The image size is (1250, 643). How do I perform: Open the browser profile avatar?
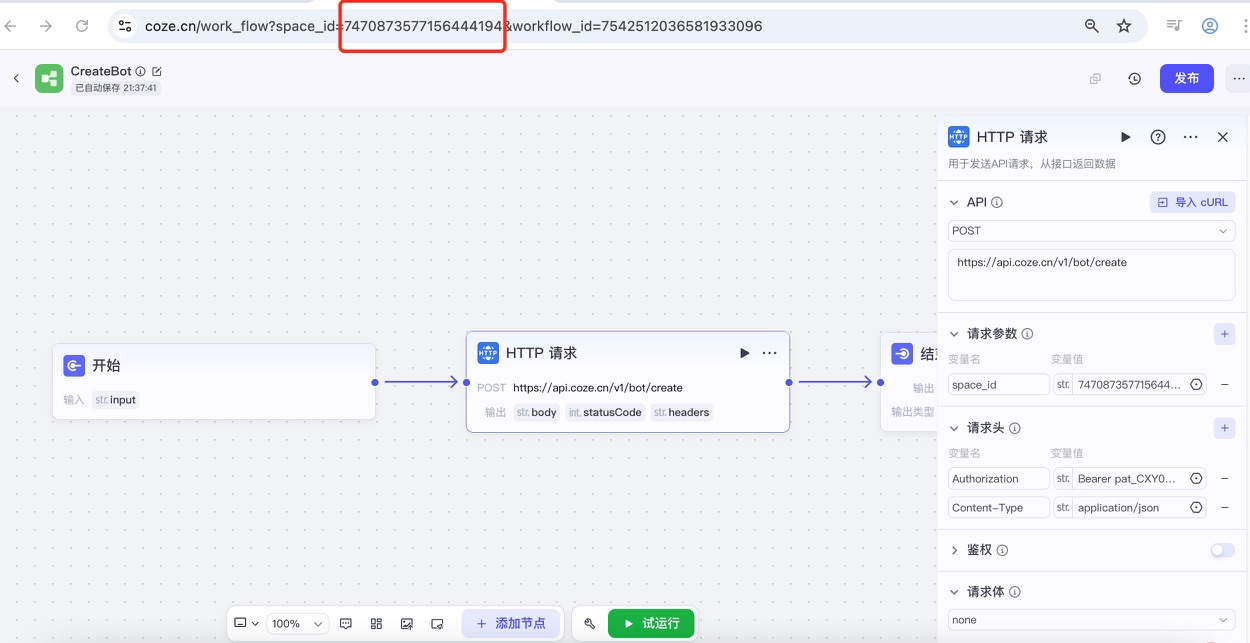pyautogui.click(x=1210, y=26)
